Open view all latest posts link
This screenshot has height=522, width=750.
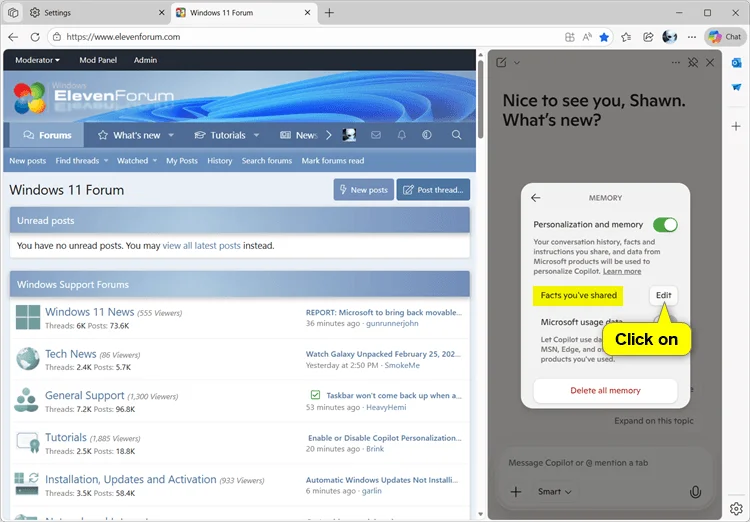point(201,246)
